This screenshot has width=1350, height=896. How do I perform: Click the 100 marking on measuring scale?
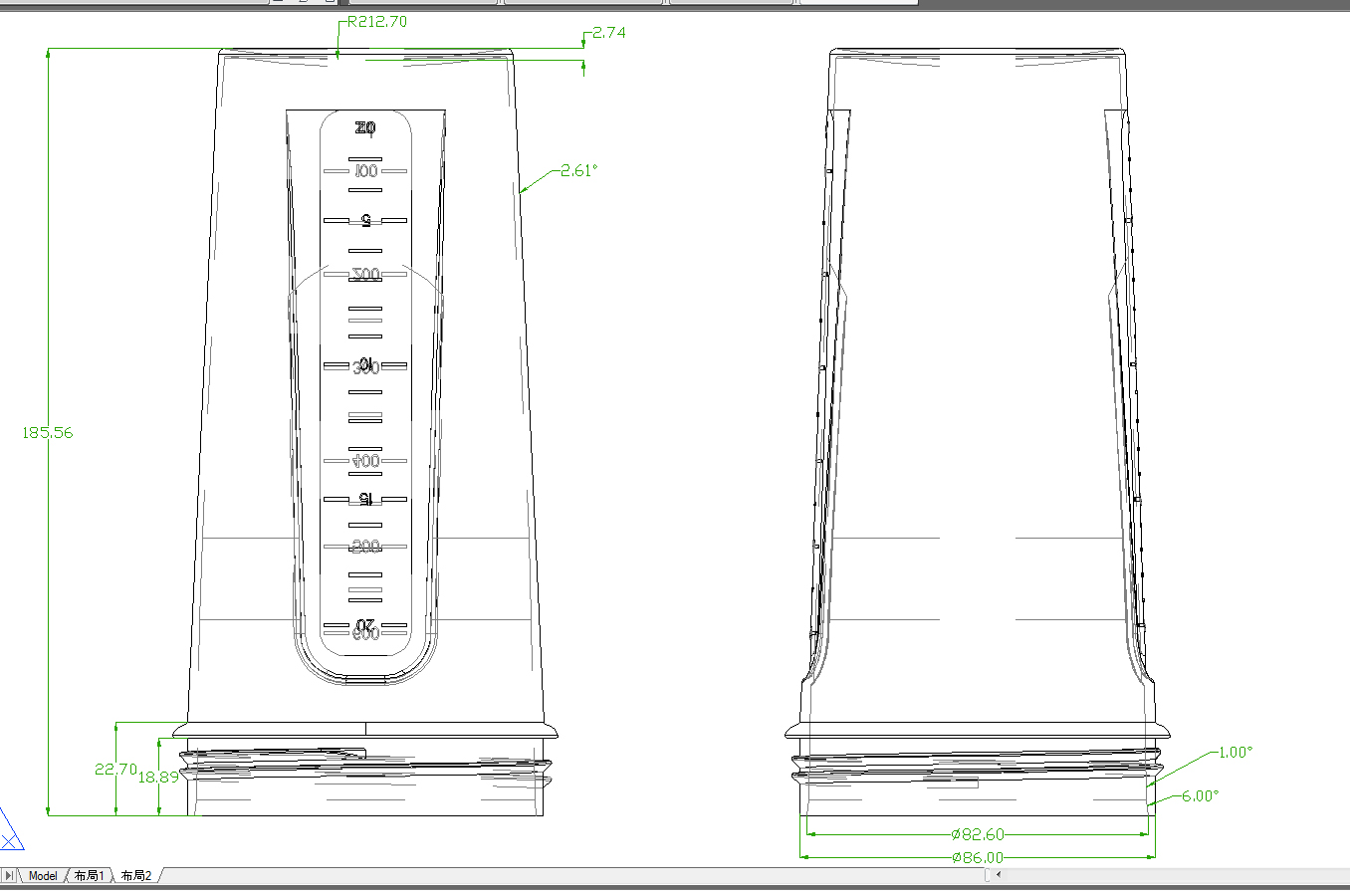coord(365,171)
